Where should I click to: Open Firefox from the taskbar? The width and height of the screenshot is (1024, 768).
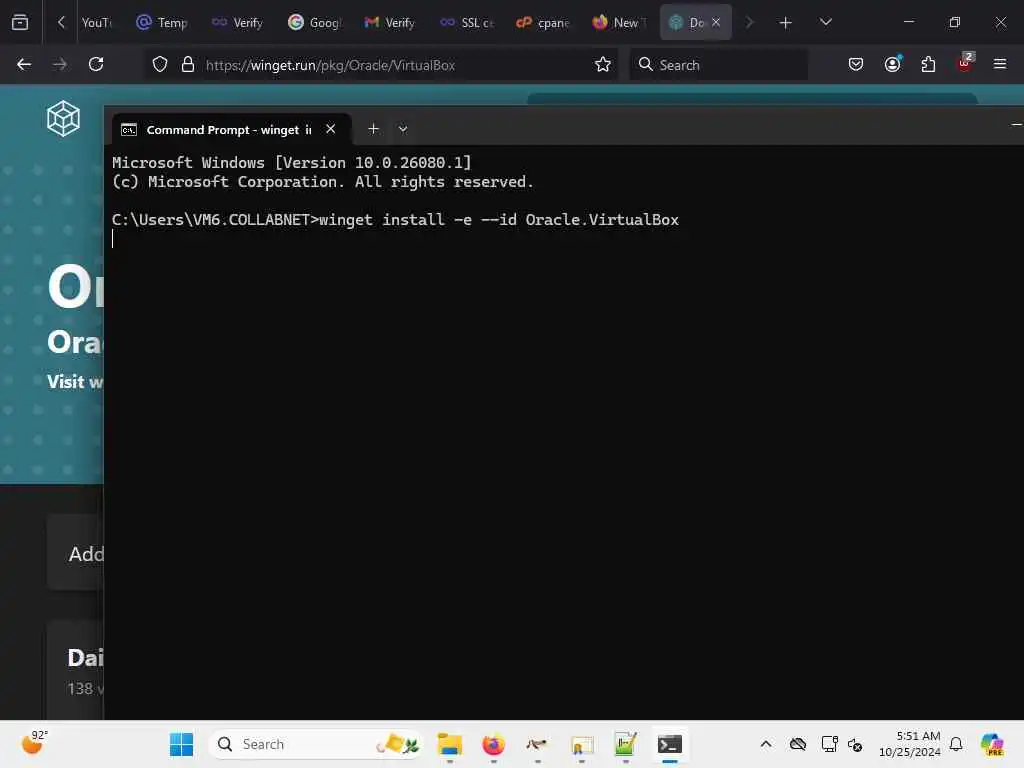point(493,744)
